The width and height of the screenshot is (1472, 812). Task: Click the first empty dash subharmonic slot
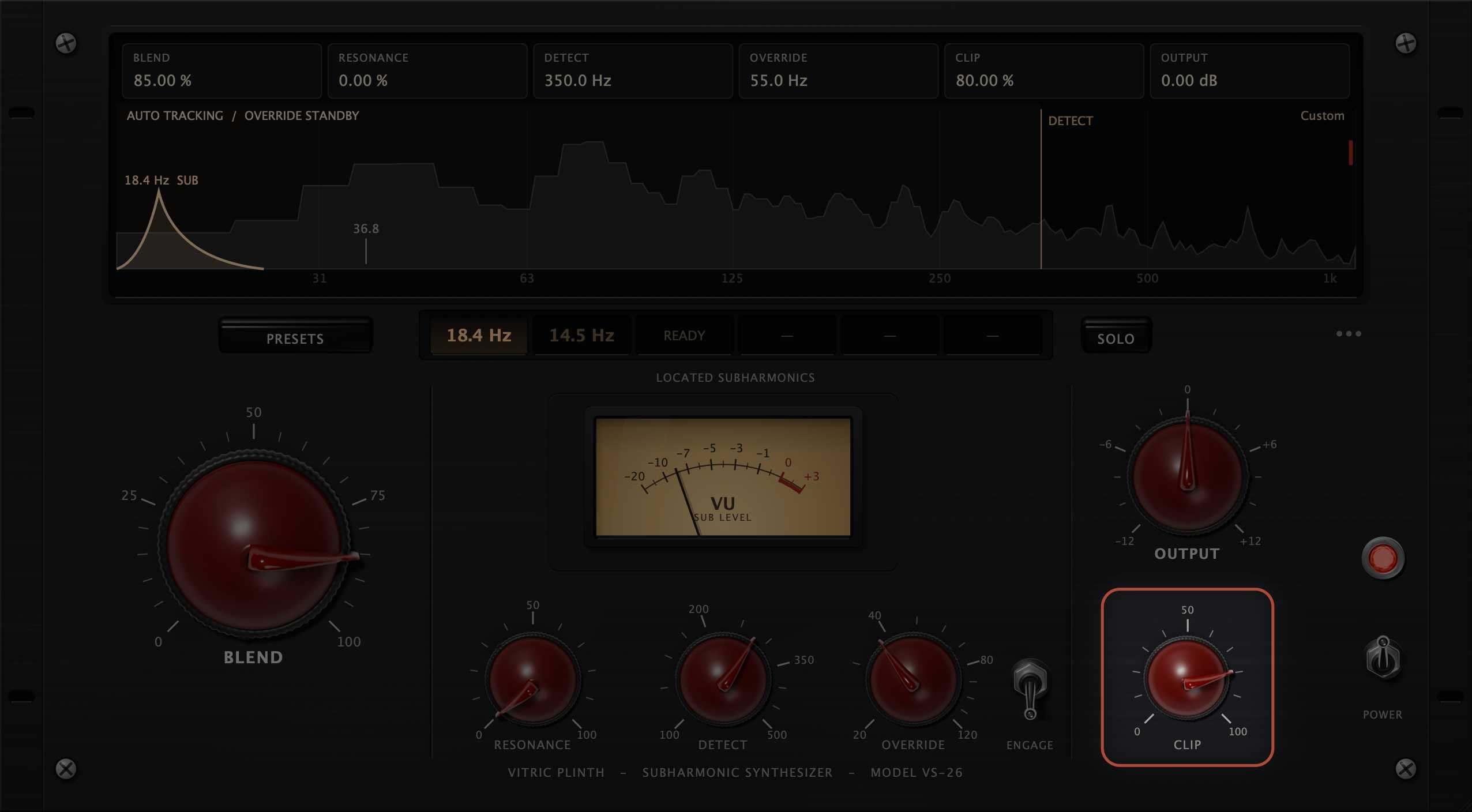pyautogui.click(x=787, y=335)
